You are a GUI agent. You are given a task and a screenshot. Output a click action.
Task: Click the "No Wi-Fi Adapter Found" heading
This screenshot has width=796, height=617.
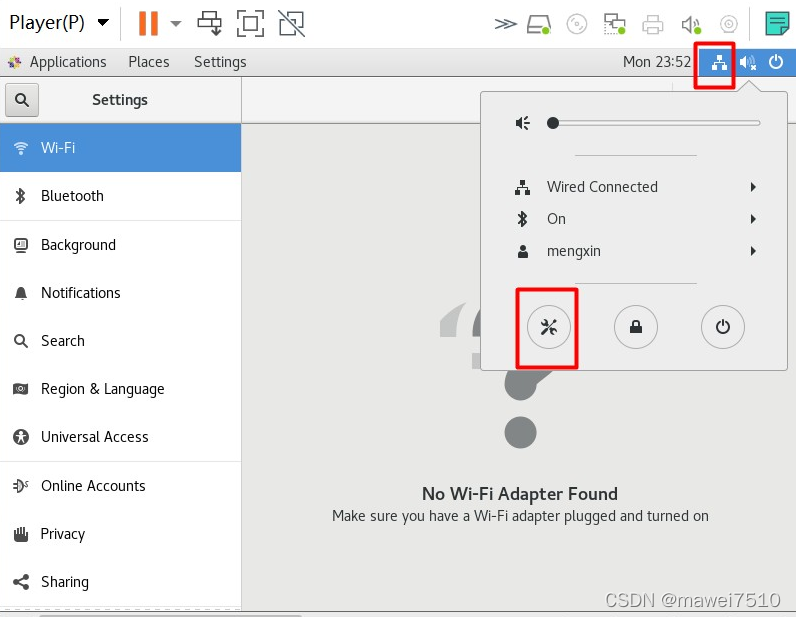click(x=520, y=494)
